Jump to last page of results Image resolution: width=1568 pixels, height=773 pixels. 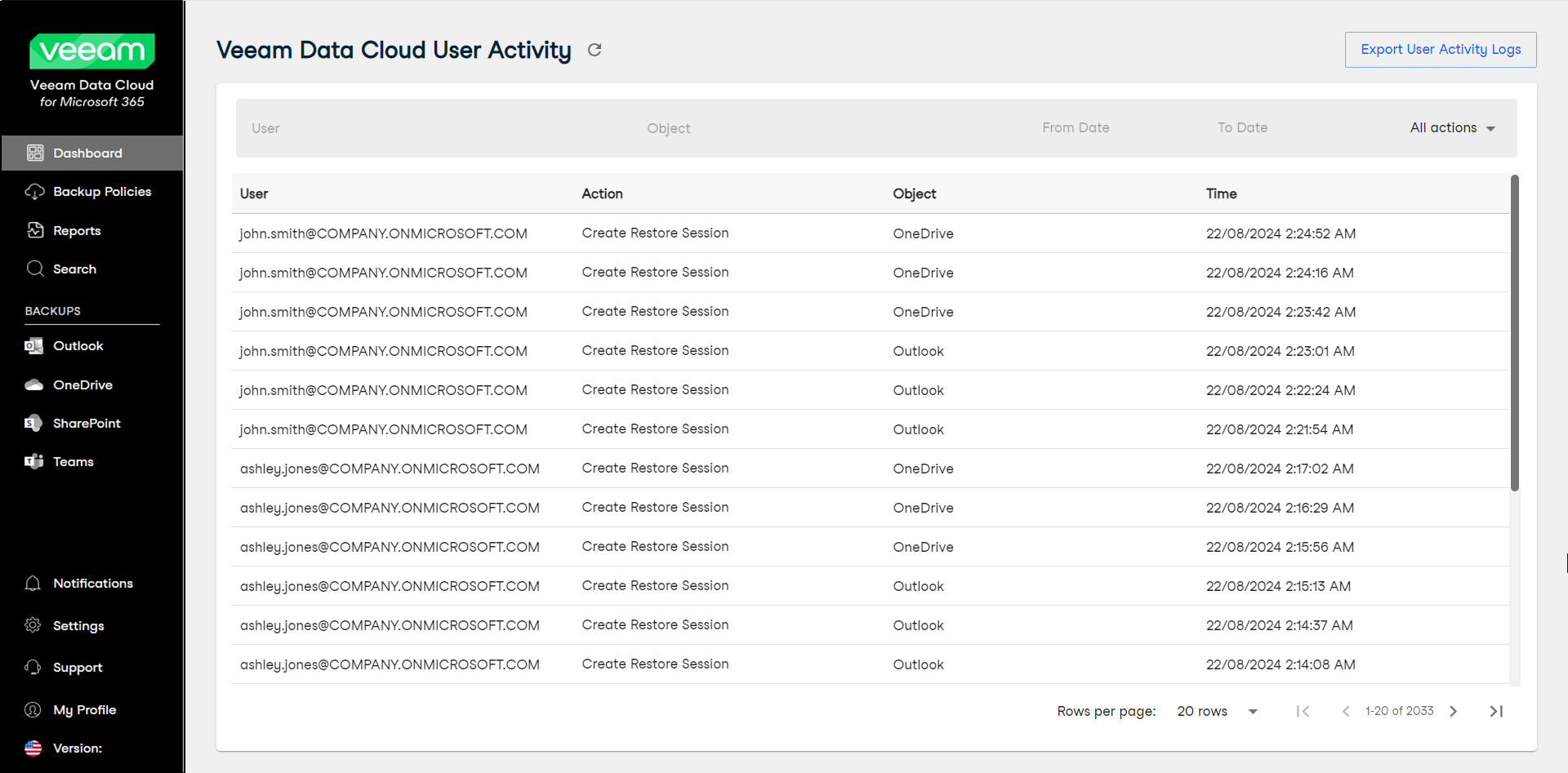(x=1496, y=711)
